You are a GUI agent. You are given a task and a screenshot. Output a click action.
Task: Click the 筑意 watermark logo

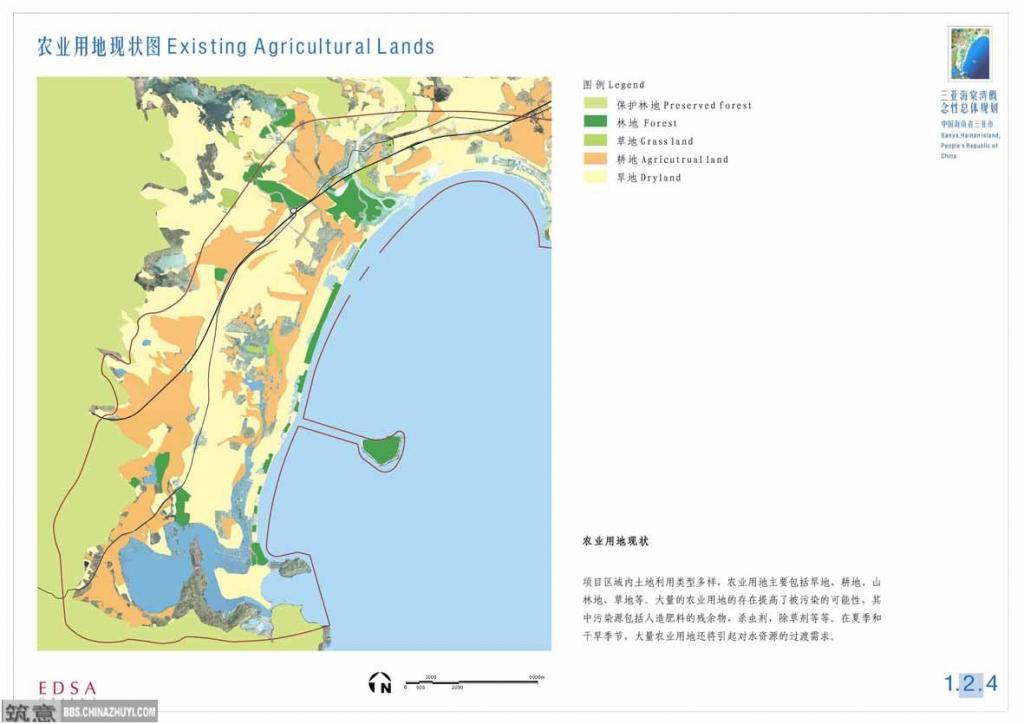29,712
